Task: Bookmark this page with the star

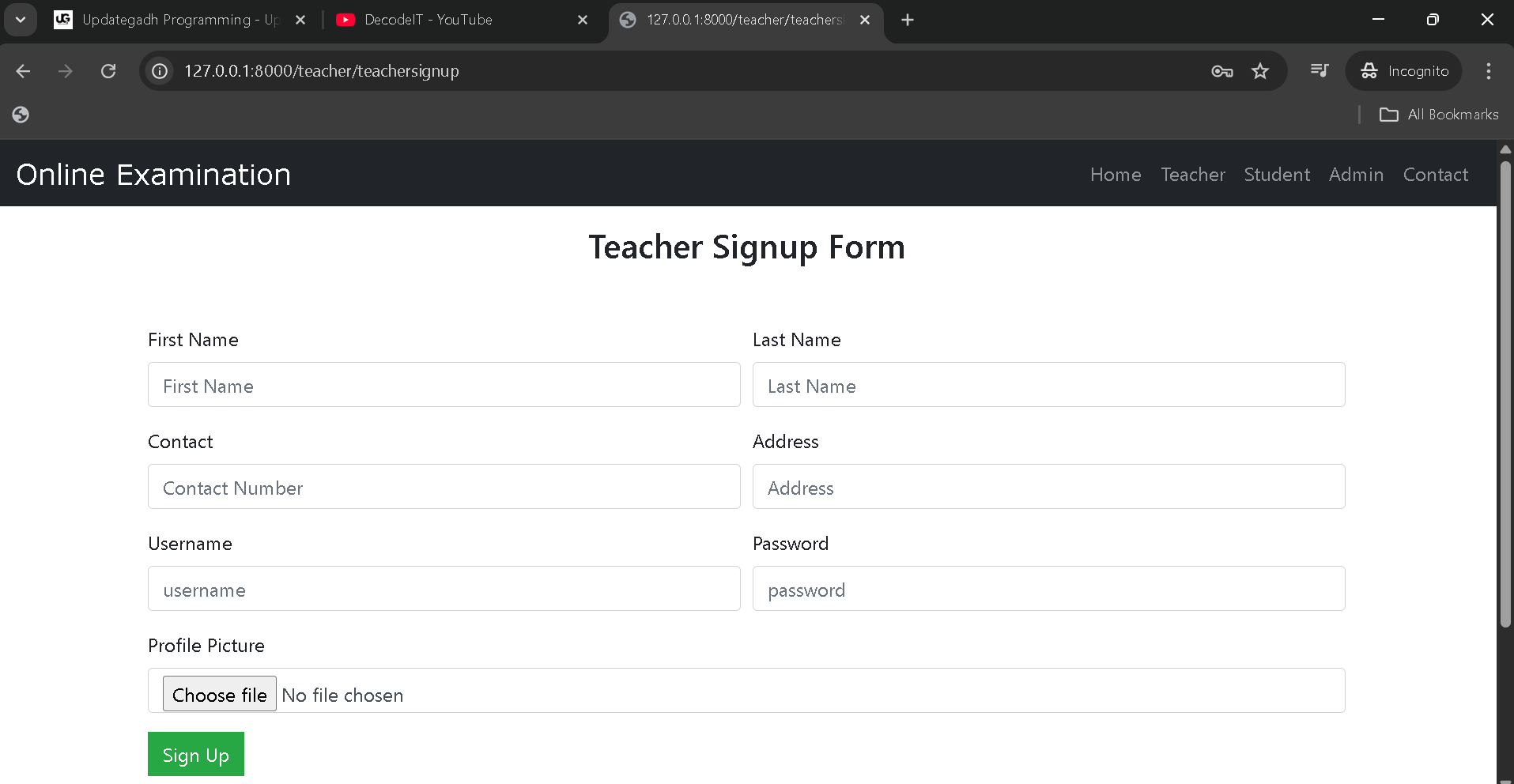Action: (1260, 71)
